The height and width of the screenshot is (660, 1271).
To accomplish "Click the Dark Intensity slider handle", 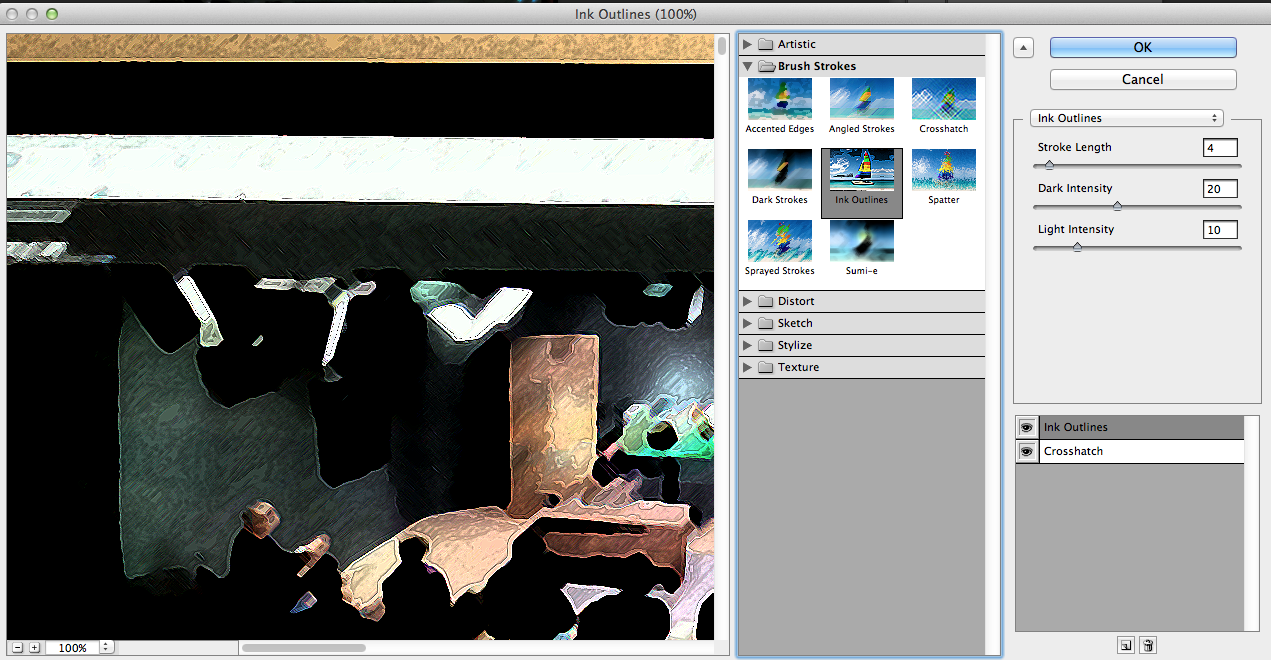I will (x=1117, y=206).
